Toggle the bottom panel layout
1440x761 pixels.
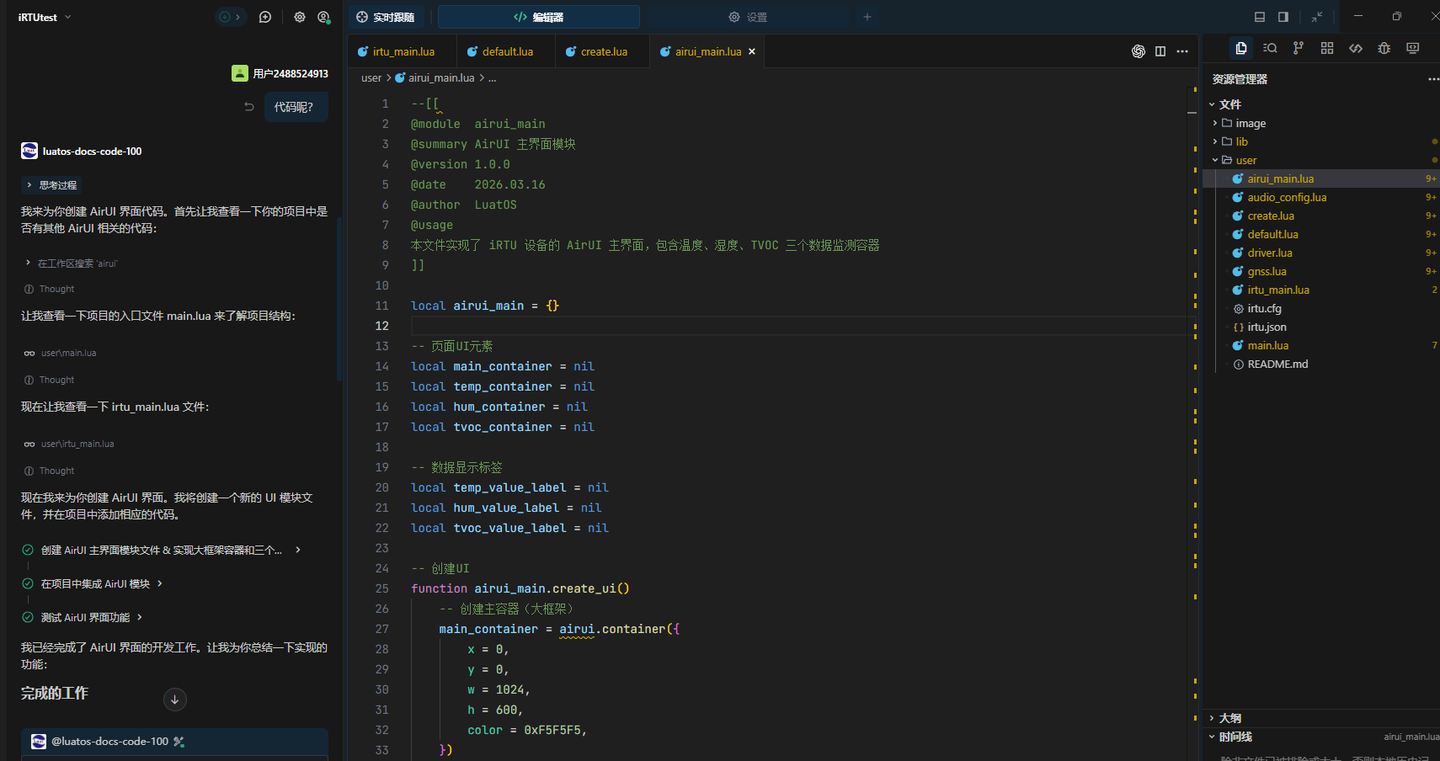(1260, 17)
